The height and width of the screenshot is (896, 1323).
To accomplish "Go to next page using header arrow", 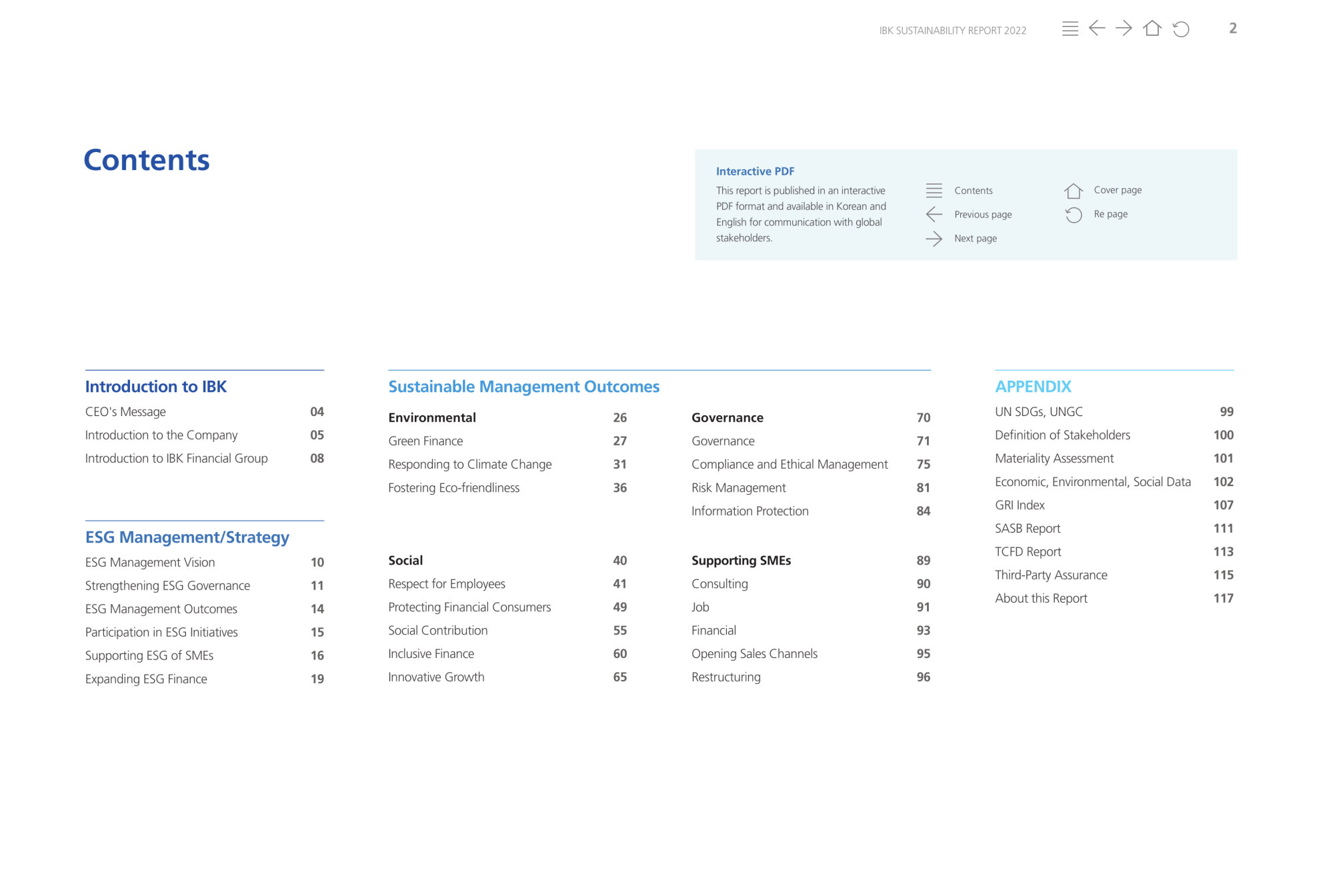I will 1124,28.
